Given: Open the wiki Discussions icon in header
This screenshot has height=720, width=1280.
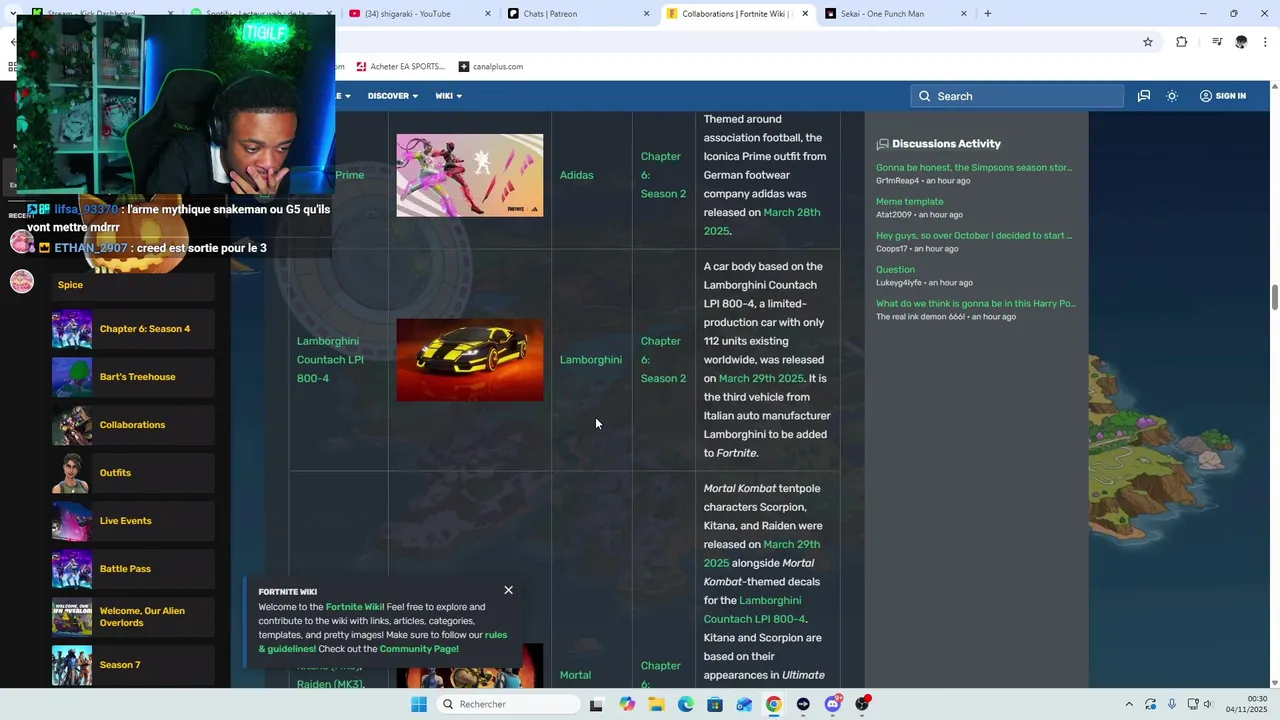Looking at the screenshot, I should coord(1144,96).
